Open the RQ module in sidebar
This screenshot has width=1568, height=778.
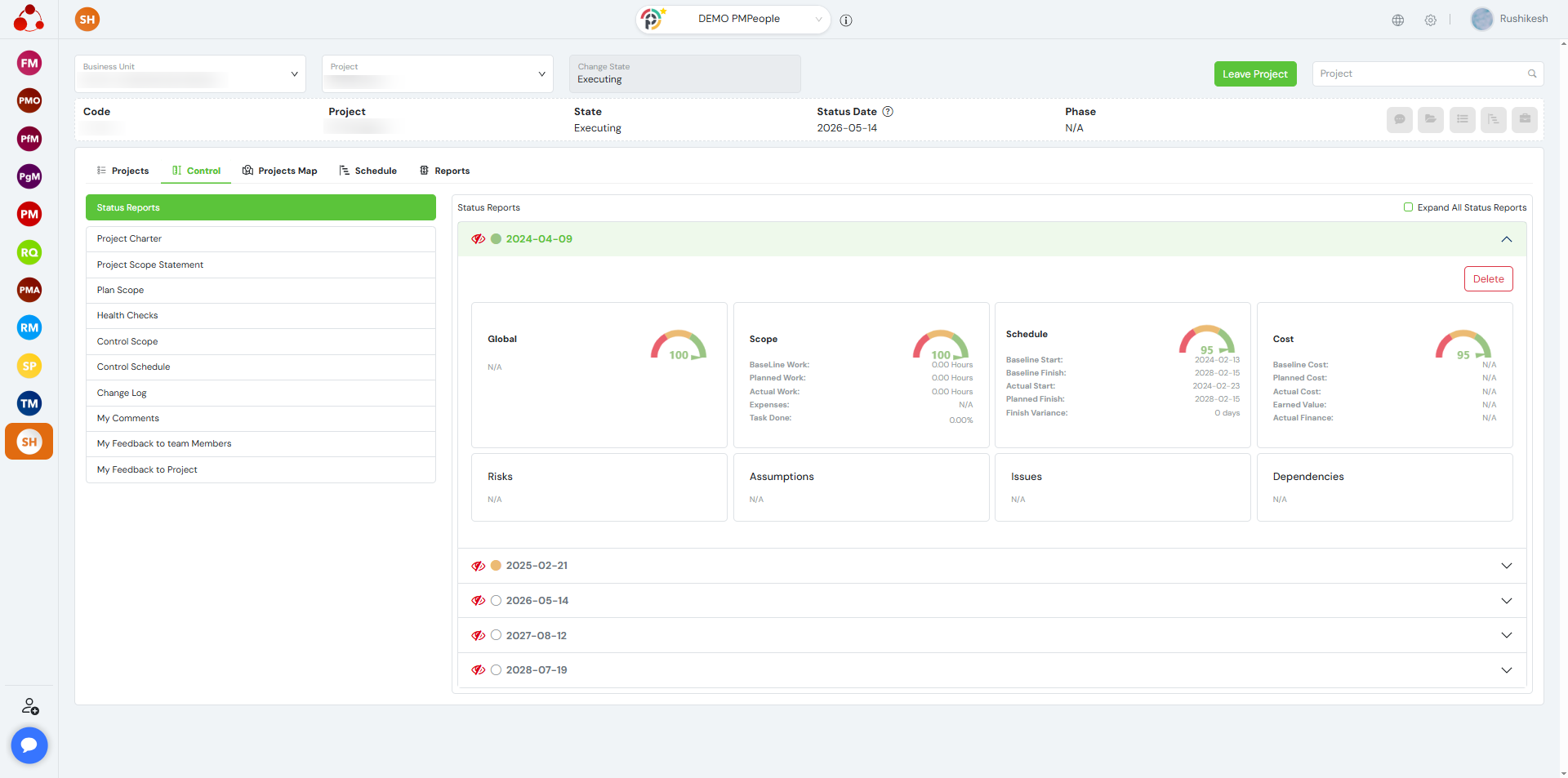click(29, 252)
